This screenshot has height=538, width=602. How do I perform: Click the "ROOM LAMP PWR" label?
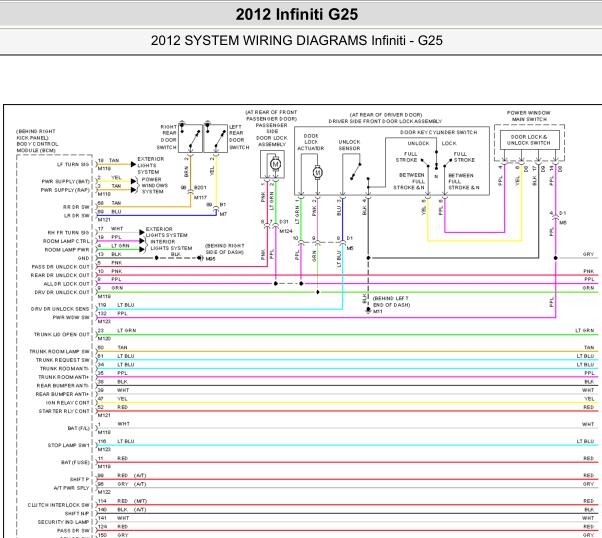(x=67, y=250)
